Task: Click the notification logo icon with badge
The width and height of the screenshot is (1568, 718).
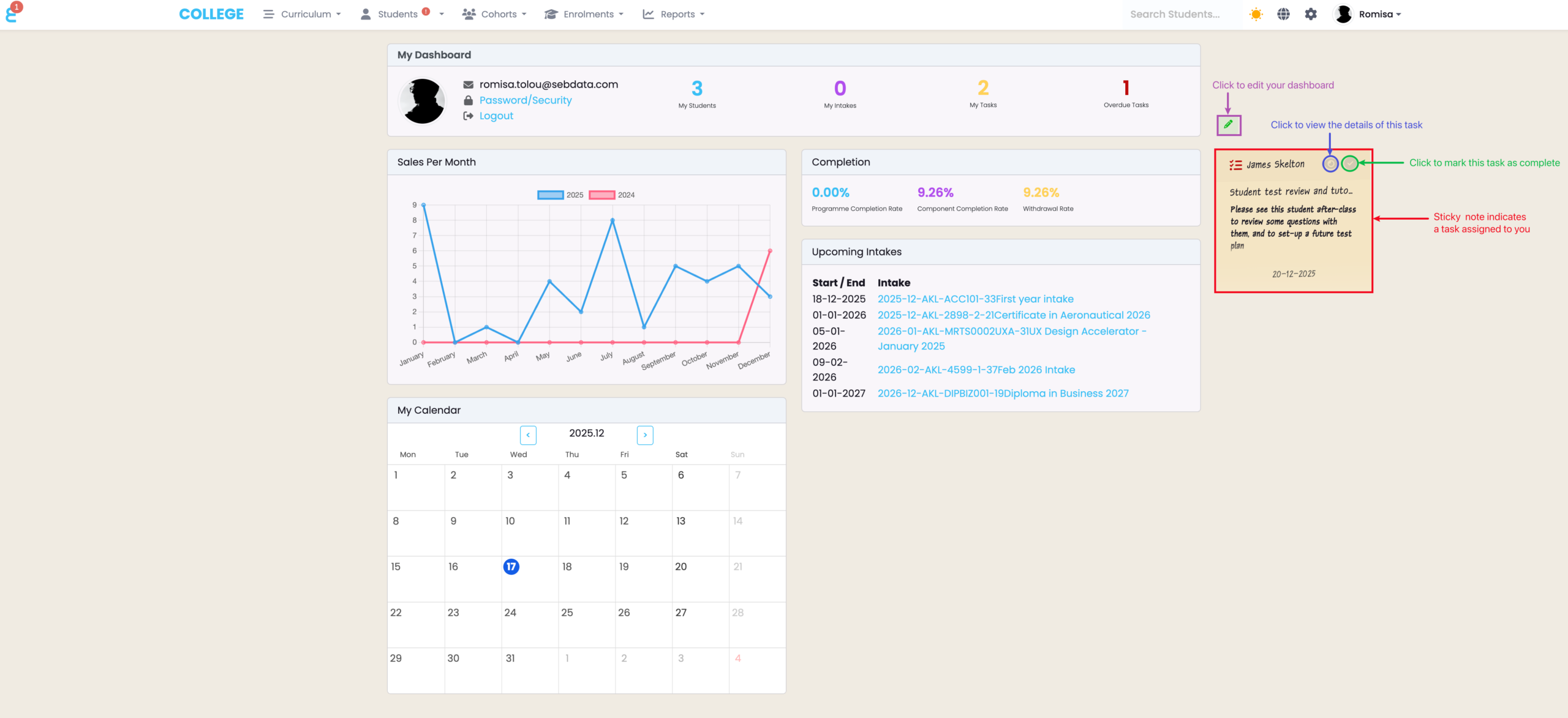Action: 12,13
